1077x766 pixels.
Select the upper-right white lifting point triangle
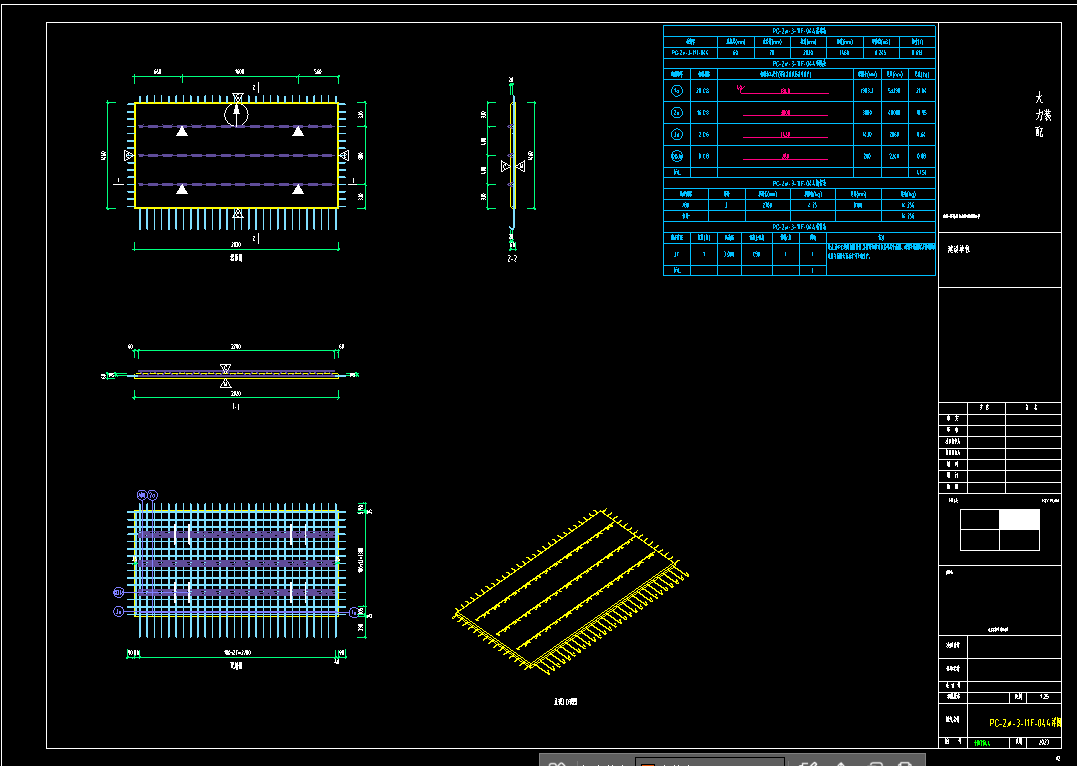point(298,131)
